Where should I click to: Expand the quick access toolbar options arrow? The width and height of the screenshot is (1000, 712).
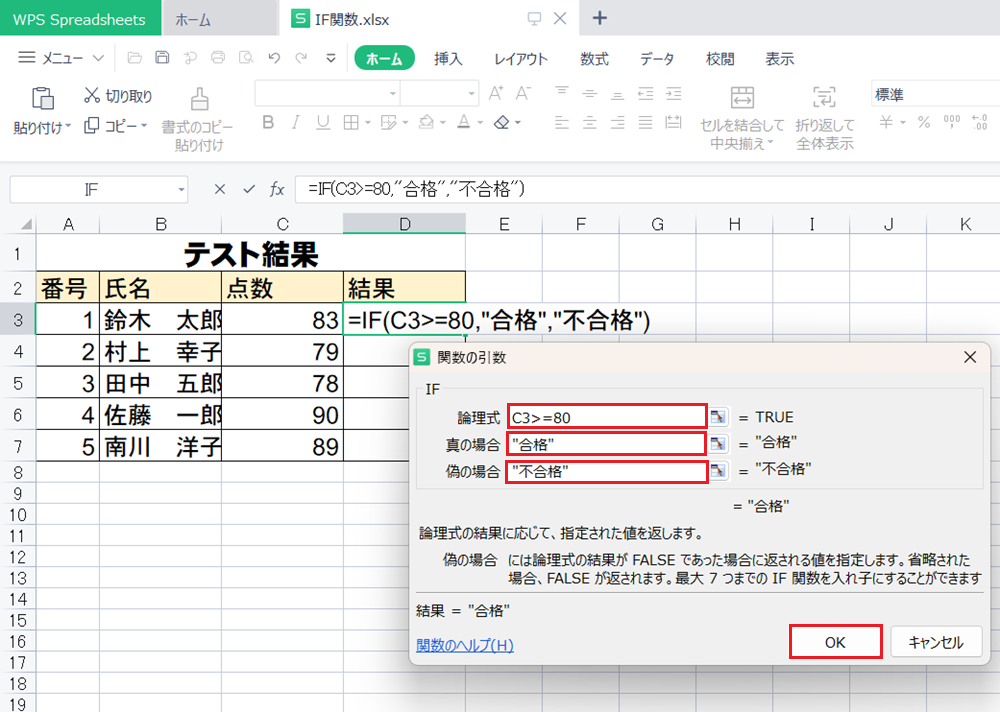(x=330, y=58)
